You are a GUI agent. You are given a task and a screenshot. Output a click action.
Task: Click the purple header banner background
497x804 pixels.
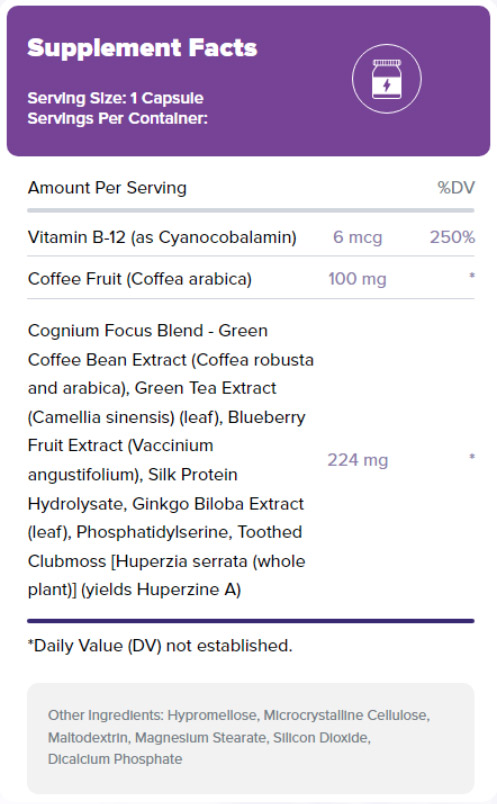(248, 81)
